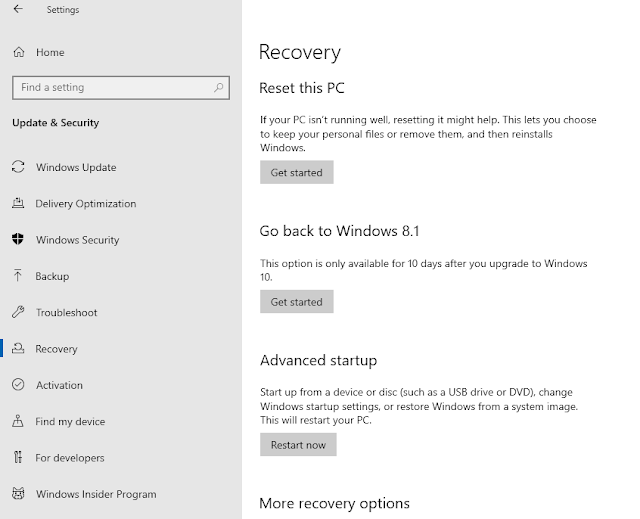Click the magnifier search icon
Image resolution: width=640 pixels, height=519 pixels.
[219, 87]
